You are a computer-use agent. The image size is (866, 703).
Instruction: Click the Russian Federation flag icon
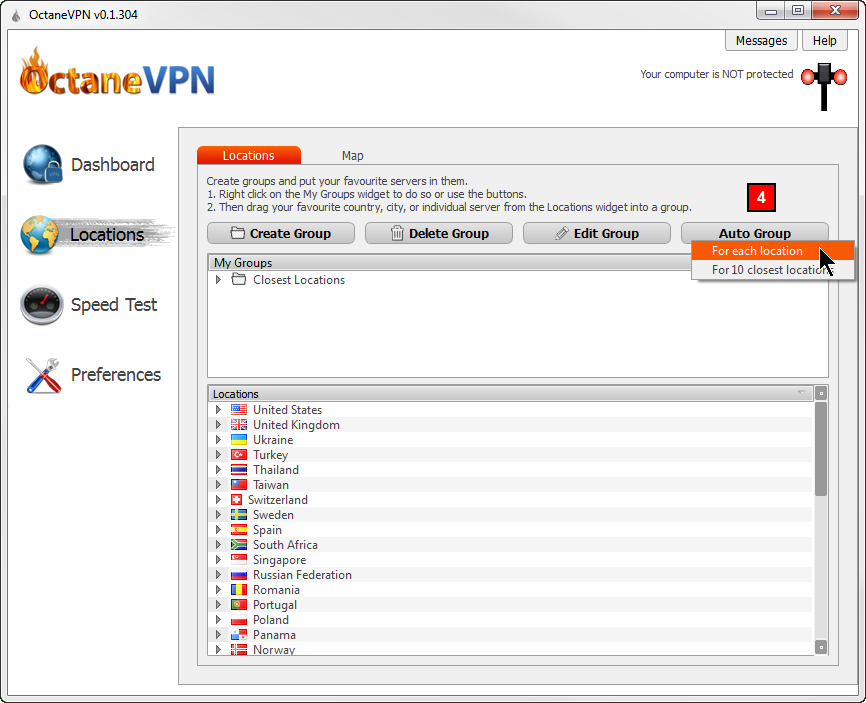click(x=239, y=574)
